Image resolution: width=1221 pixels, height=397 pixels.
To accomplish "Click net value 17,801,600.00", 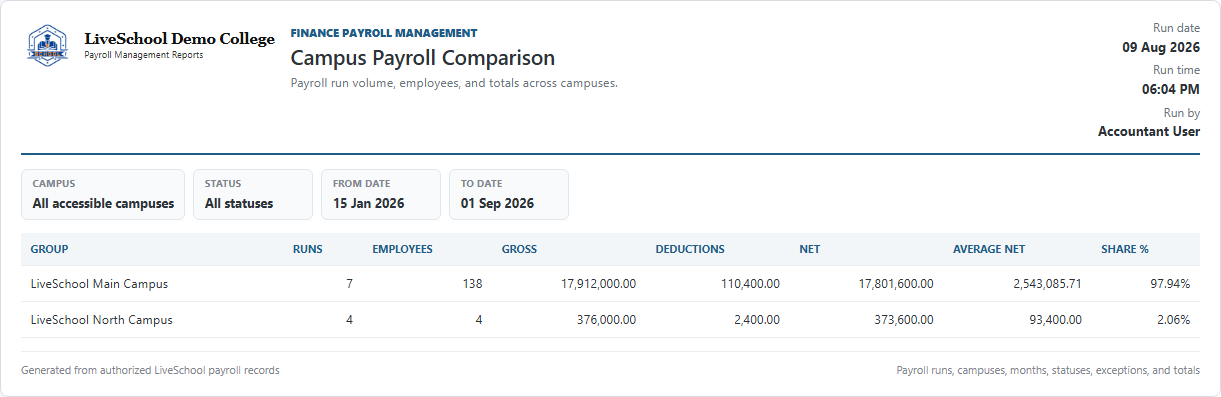I will (x=896, y=284).
